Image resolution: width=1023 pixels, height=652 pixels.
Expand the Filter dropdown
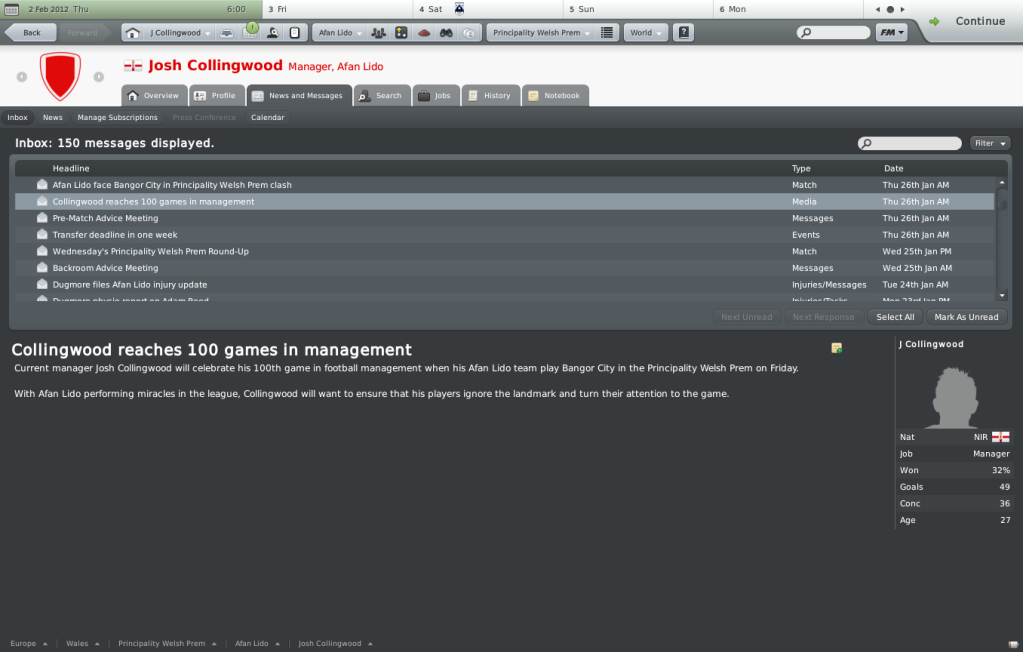tap(990, 143)
